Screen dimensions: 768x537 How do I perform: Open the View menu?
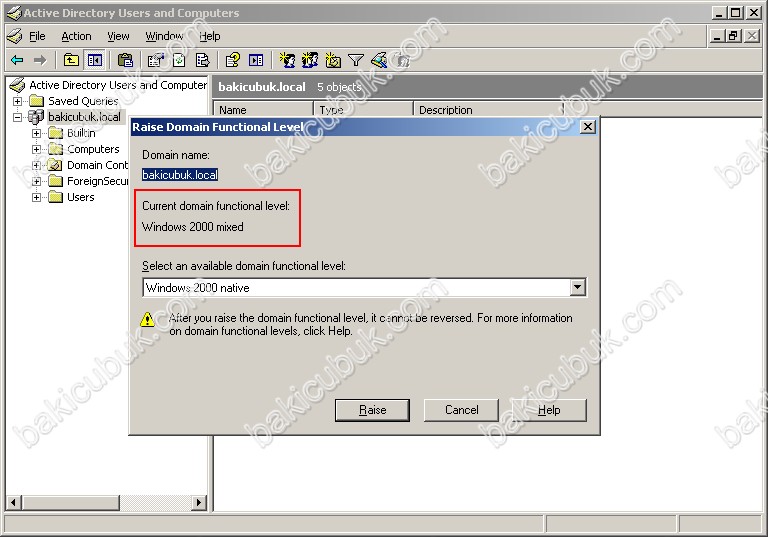tap(118, 36)
